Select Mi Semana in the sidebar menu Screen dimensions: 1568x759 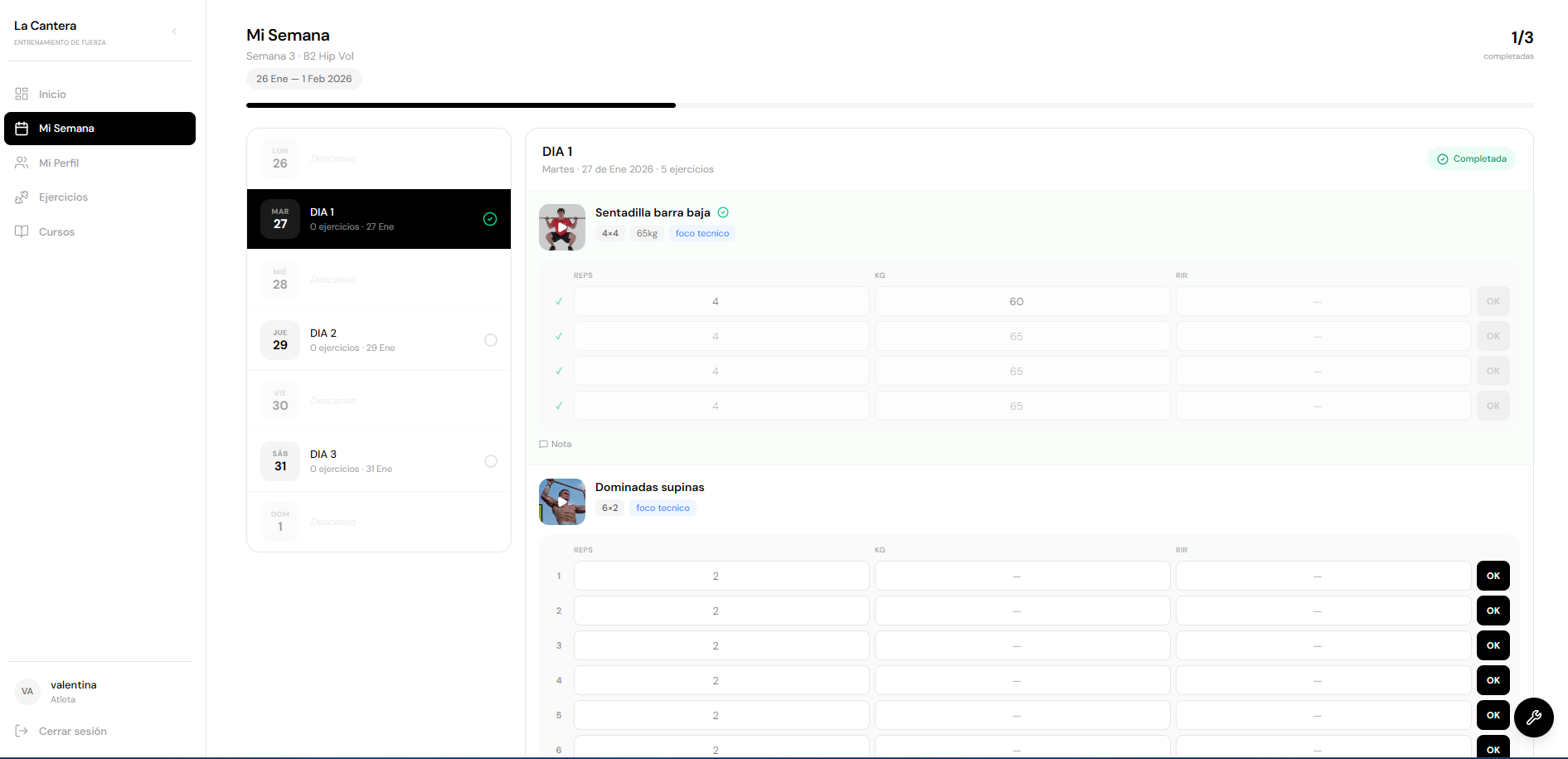pyautogui.click(x=100, y=129)
